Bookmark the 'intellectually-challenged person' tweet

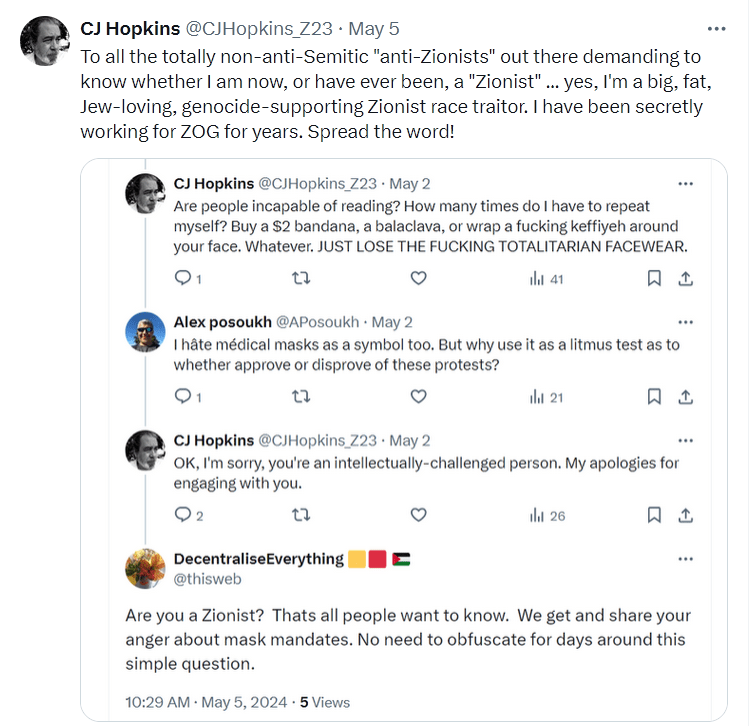tap(654, 515)
